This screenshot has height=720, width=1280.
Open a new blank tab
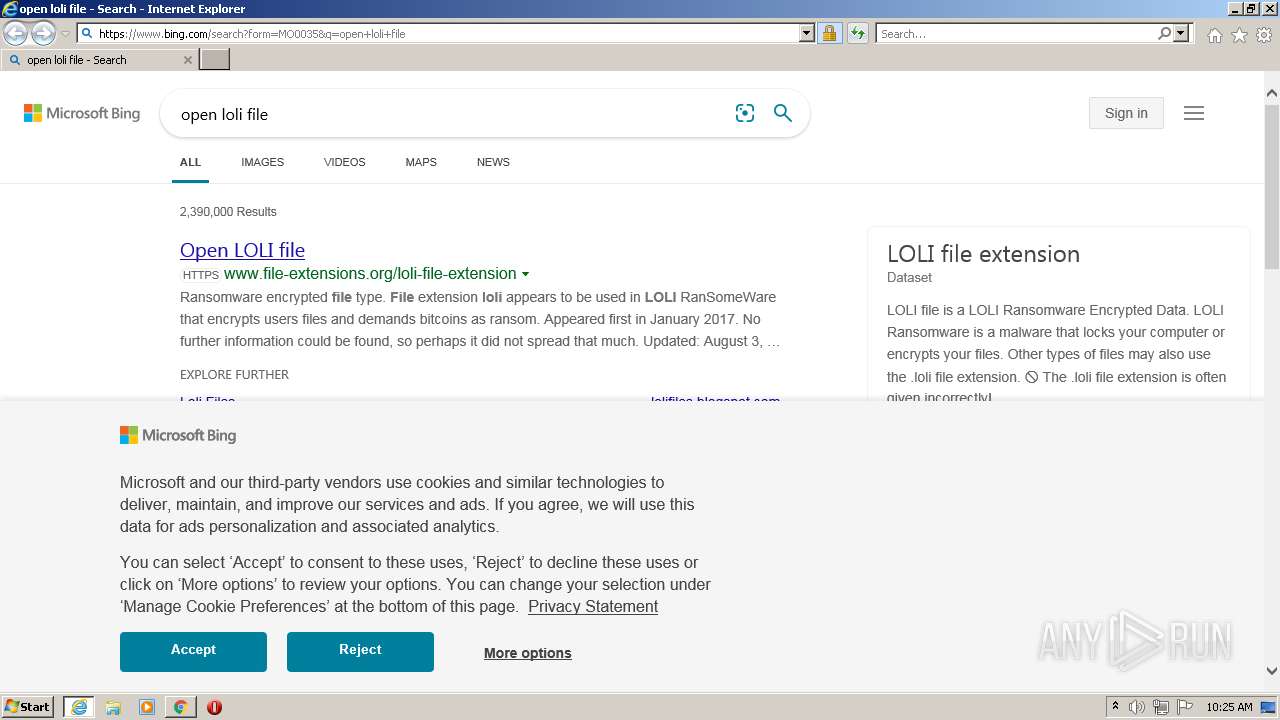pos(215,60)
